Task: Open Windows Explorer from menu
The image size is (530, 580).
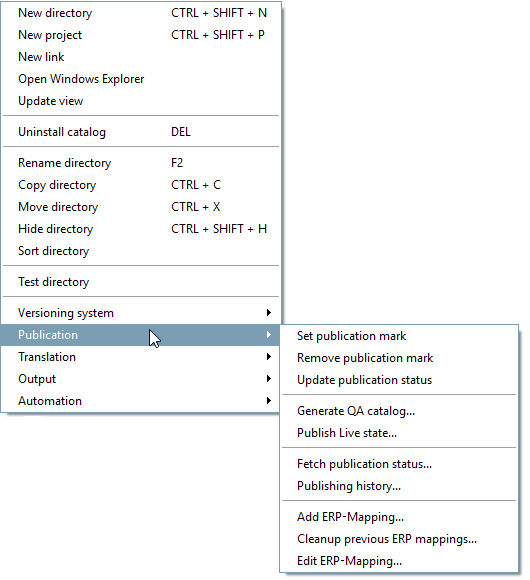Action: [x=141, y=79]
